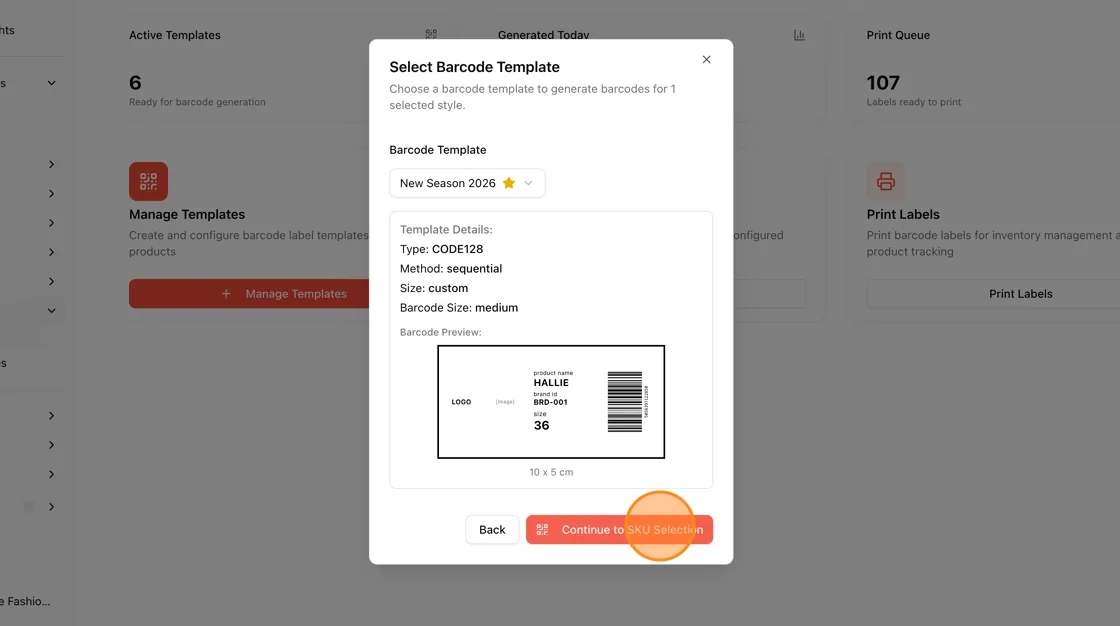Click the Print Queue count 107
The image size is (1120, 626).
tap(883, 83)
